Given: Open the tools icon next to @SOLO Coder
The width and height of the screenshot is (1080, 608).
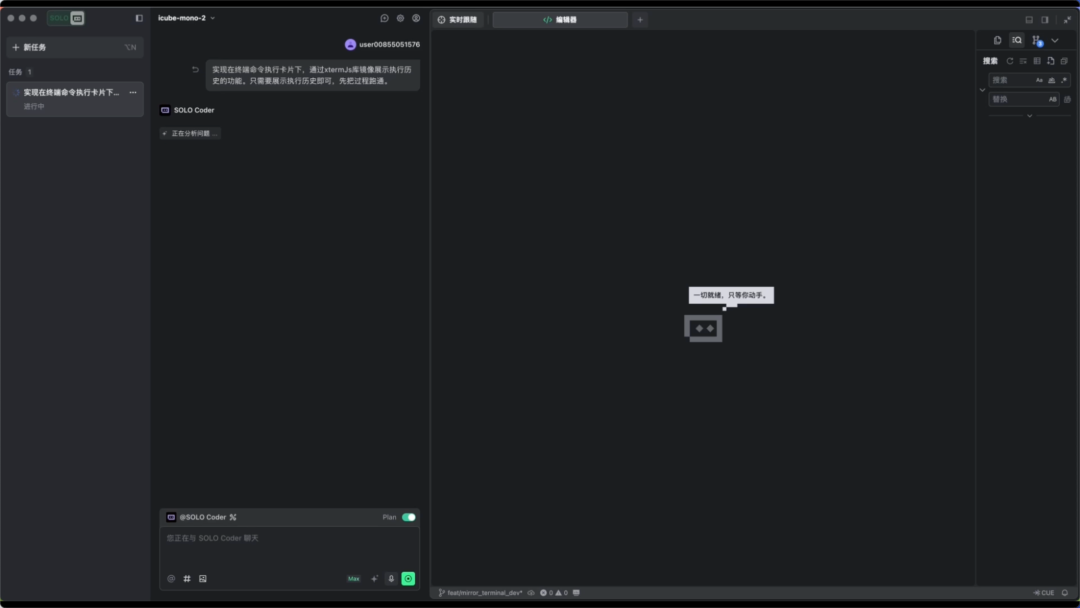Looking at the screenshot, I should [x=233, y=517].
